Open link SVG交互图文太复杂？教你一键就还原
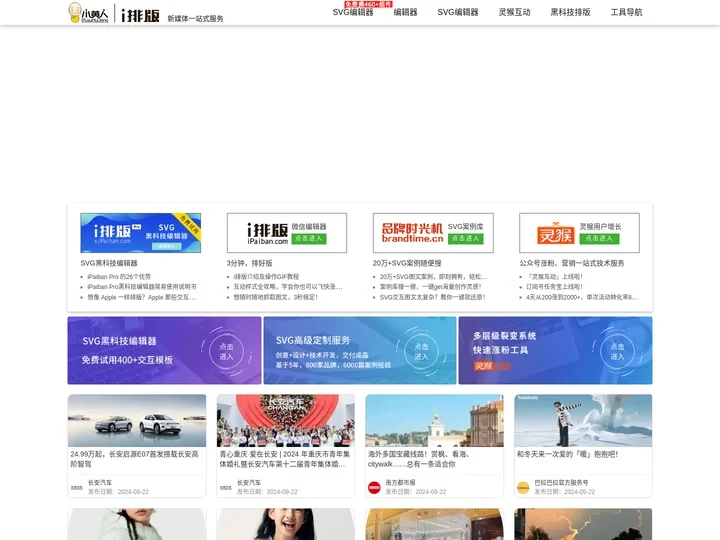Image resolution: width=720 pixels, height=540 pixels. (x=433, y=297)
